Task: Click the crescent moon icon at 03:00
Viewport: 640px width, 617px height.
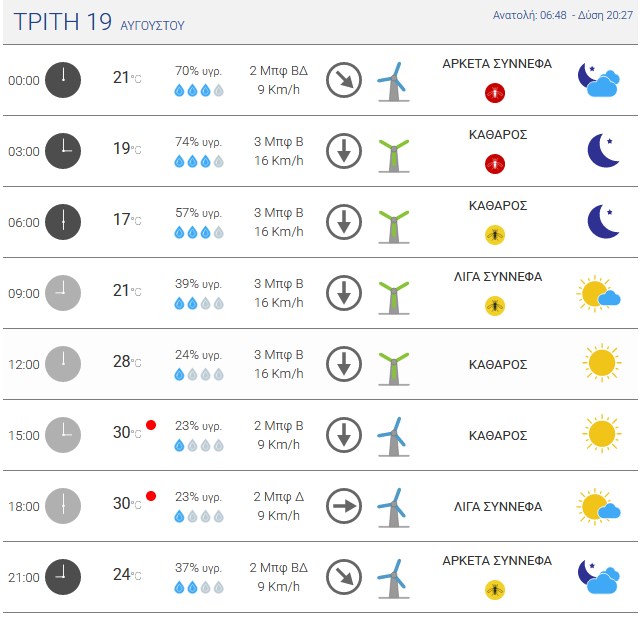Action: [603, 151]
